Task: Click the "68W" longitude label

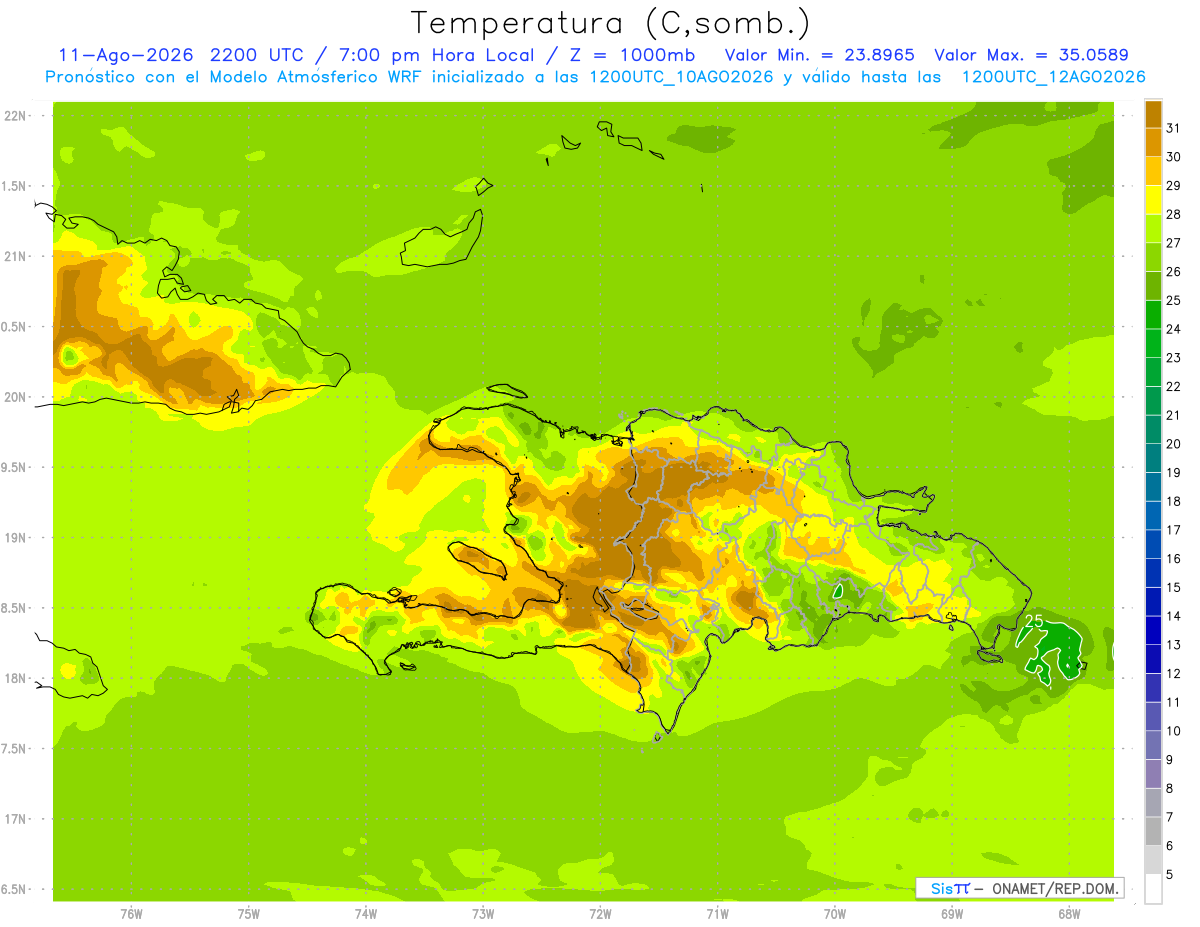Action: 1069,914
